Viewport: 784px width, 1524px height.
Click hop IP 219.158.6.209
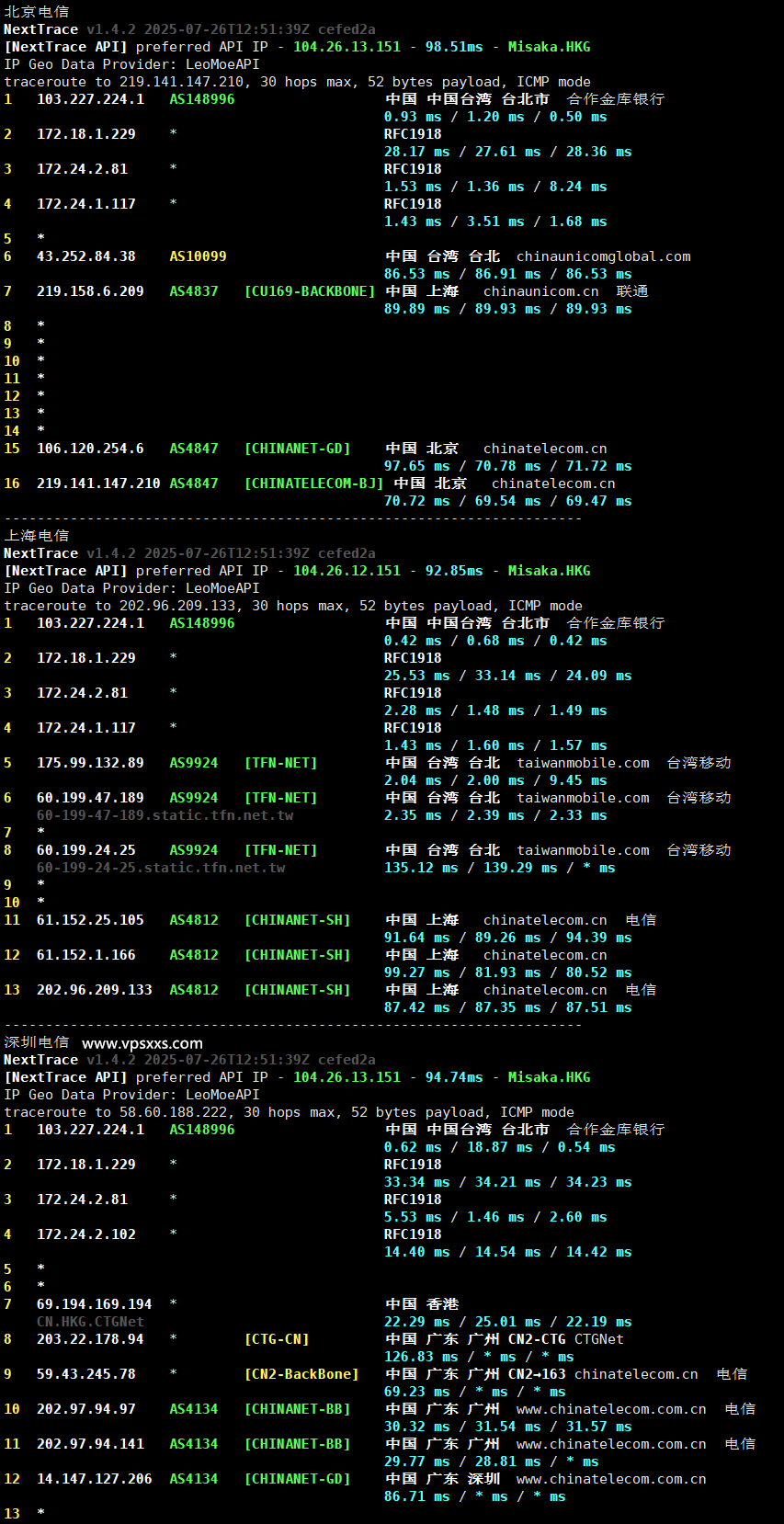pyautogui.click(x=90, y=291)
